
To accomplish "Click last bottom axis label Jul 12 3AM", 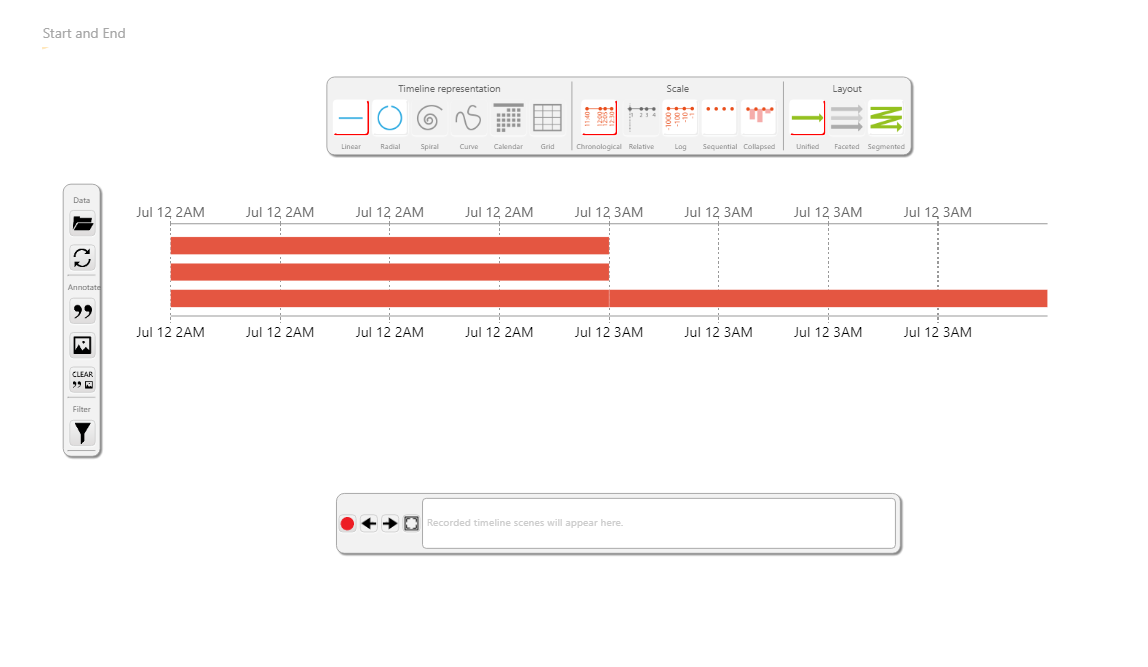I will click(x=938, y=332).
